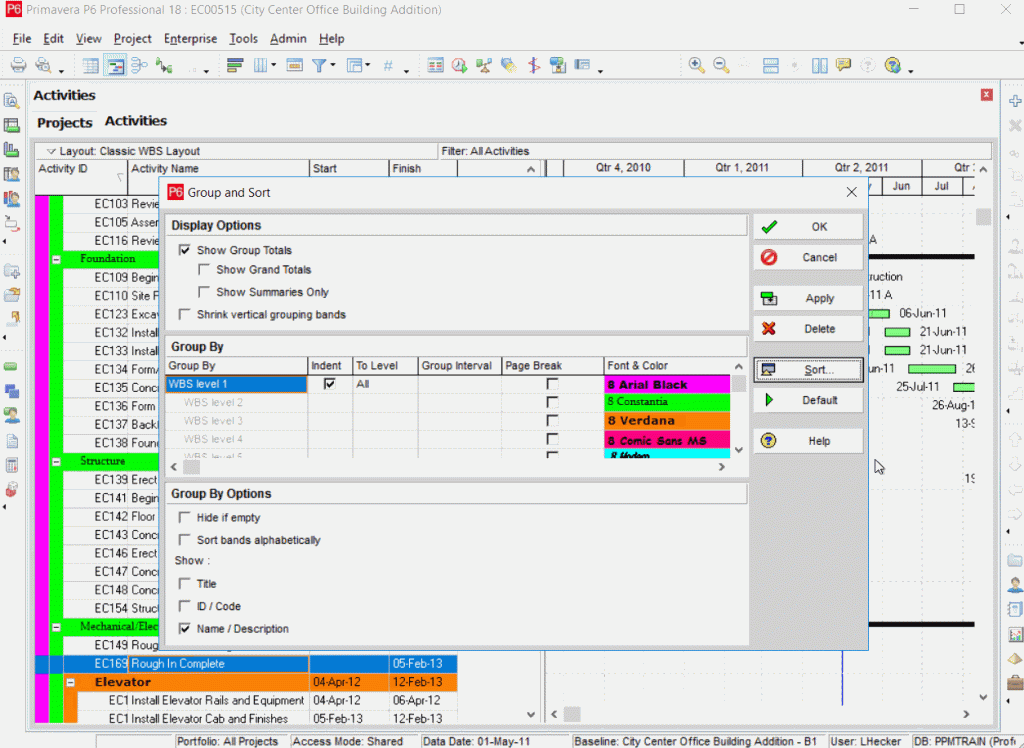Open the Activity Network view icon
The width and height of the screenshot is (1024, 748).
139,65
